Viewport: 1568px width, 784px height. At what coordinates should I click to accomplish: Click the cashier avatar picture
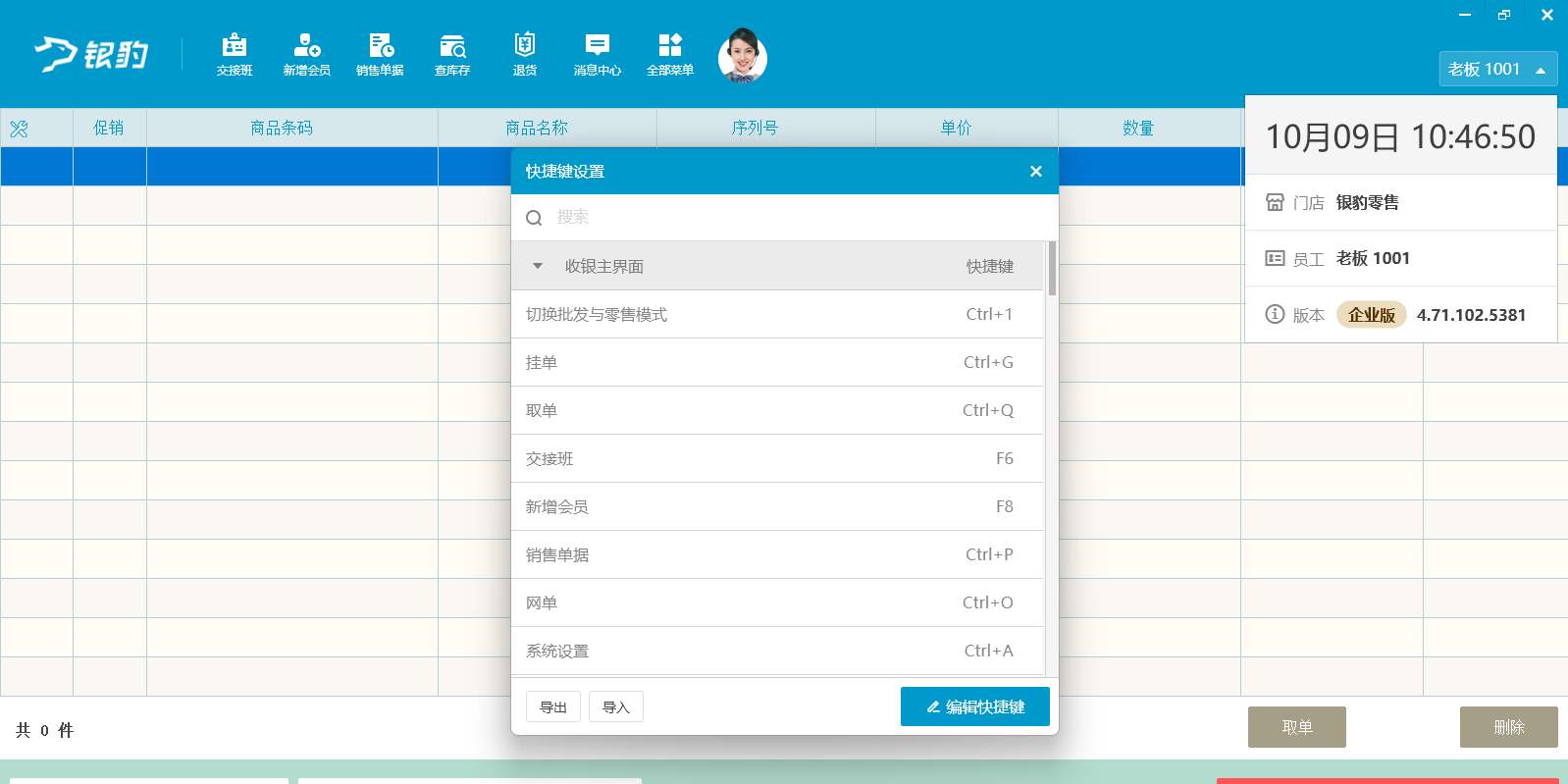[x=743, y=56]
